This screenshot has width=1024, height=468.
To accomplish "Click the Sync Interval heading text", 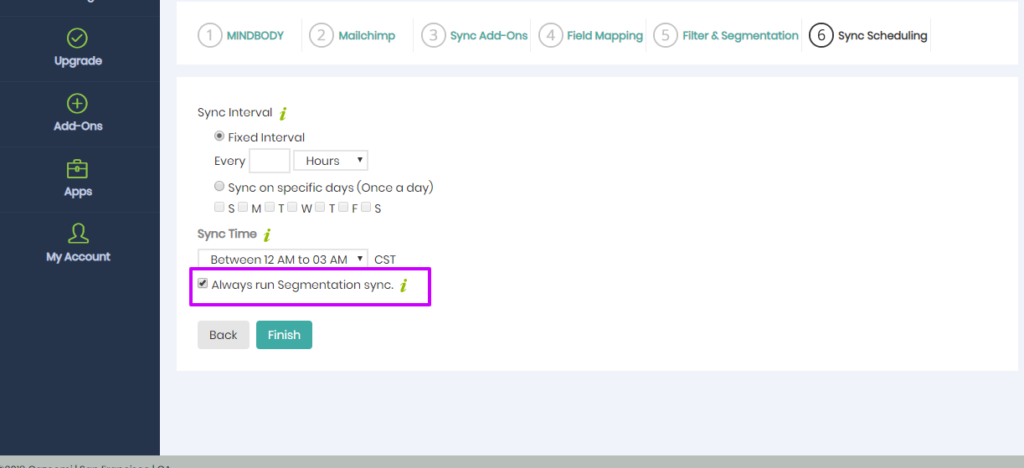I will tap(235, 112).
